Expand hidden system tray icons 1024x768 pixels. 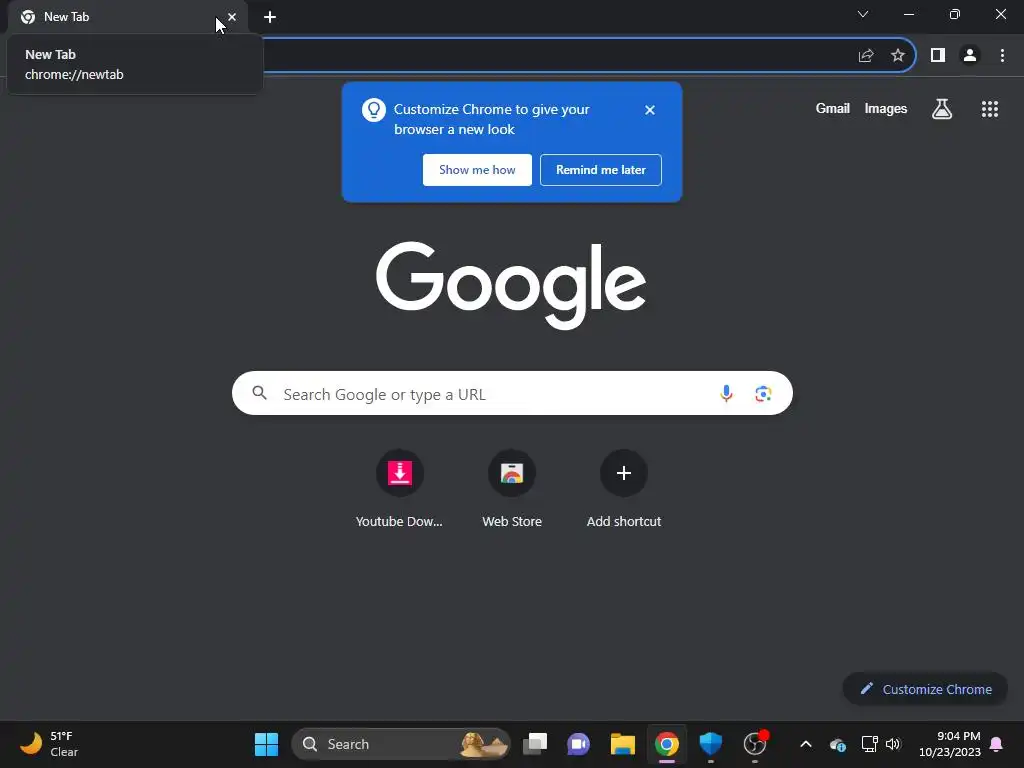click(806, 744)
